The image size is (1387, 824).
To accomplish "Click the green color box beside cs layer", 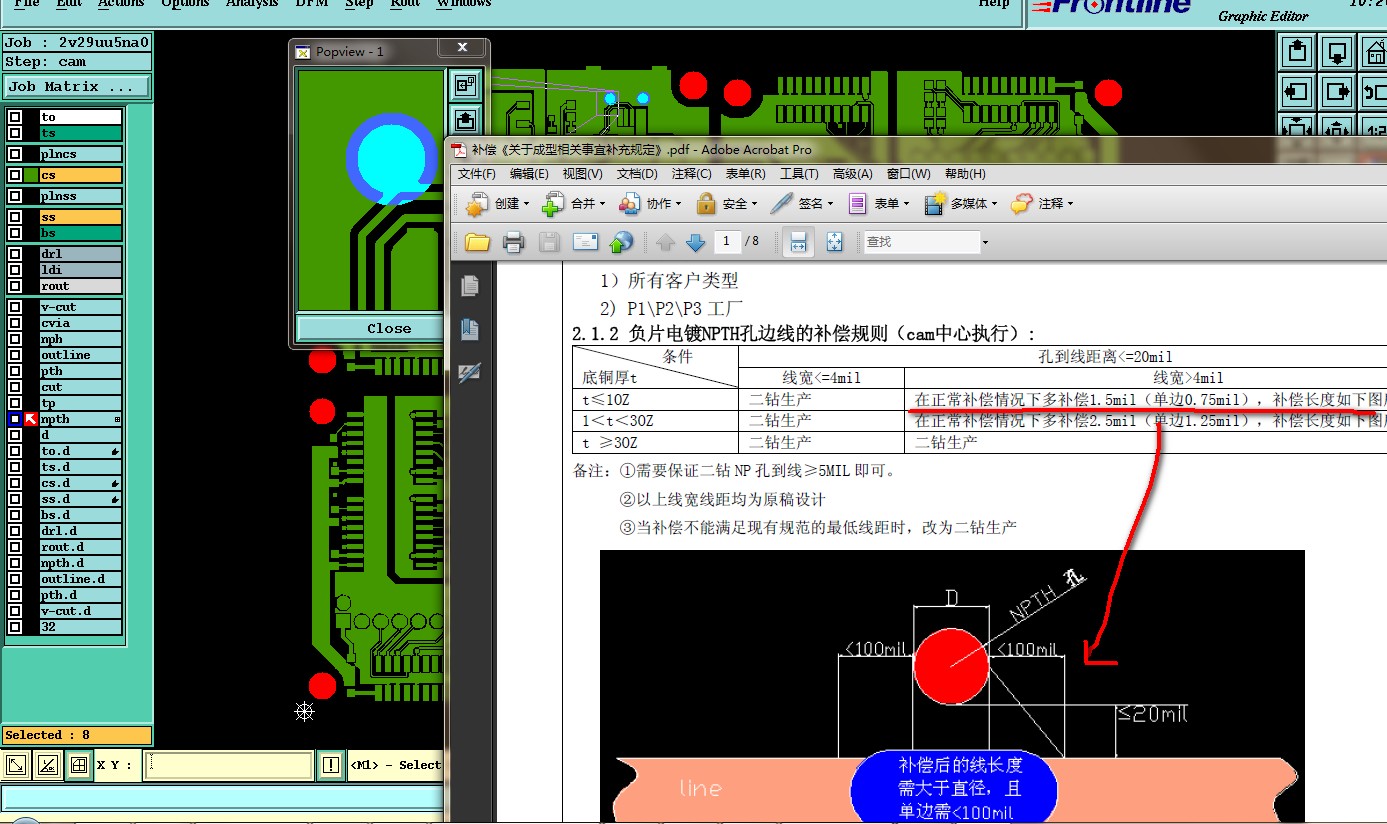I will (30, 175).
